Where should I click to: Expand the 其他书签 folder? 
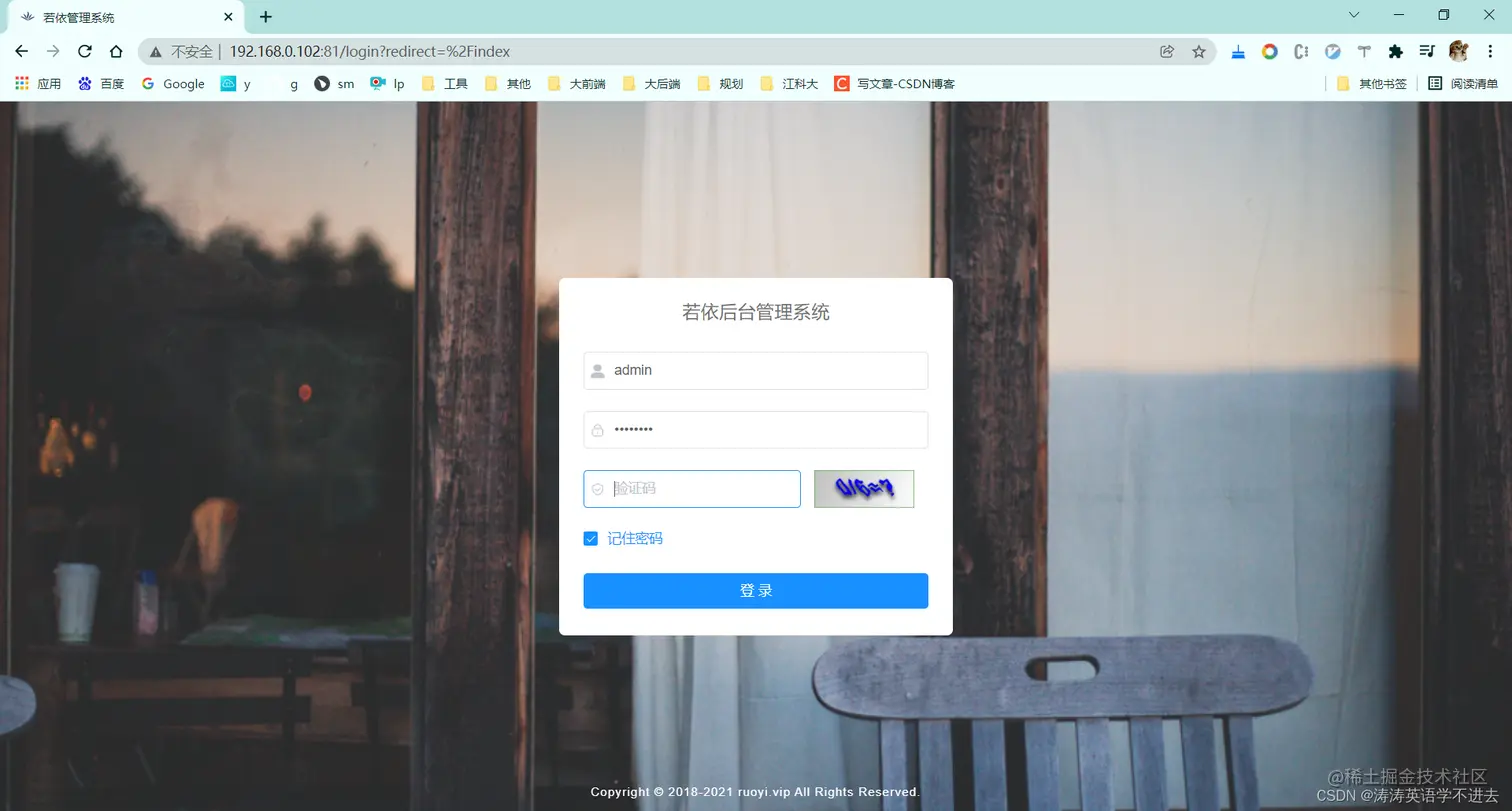(x=1372, y=84)
